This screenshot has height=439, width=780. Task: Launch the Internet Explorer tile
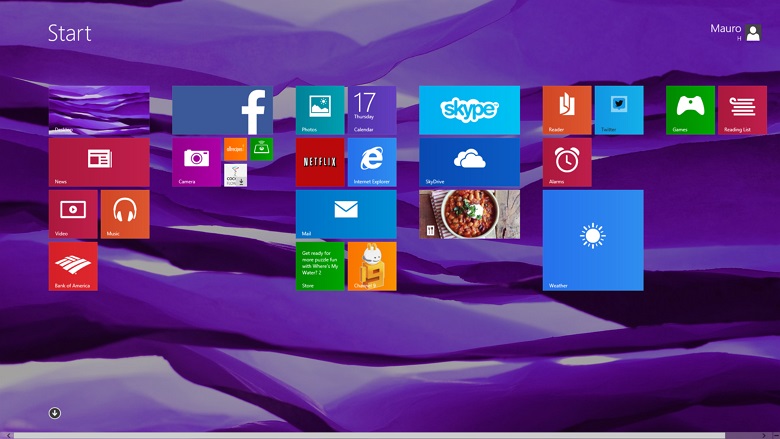click(372, 162)
